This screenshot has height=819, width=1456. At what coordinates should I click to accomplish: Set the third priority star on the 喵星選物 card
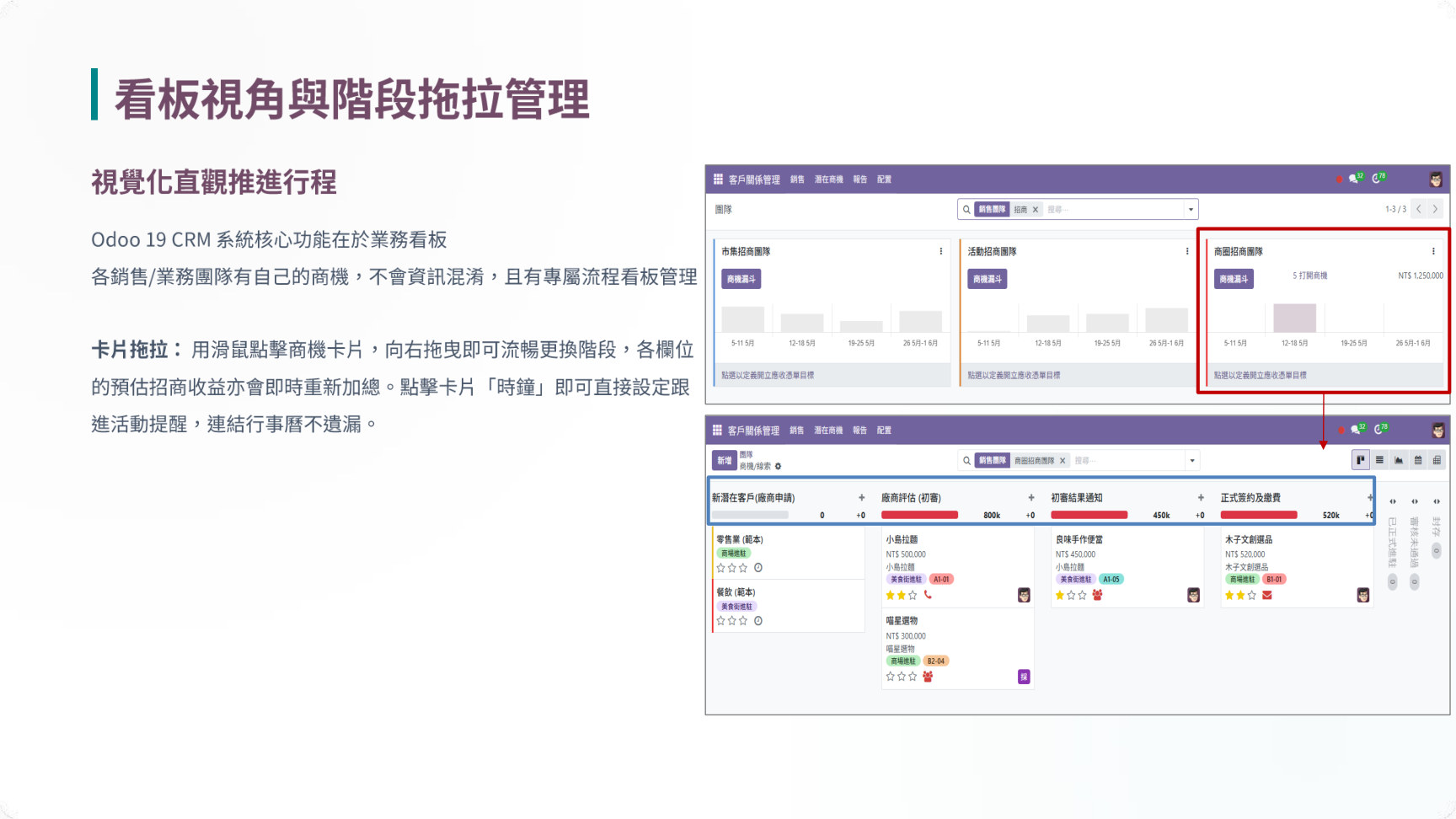pos(913,677)
